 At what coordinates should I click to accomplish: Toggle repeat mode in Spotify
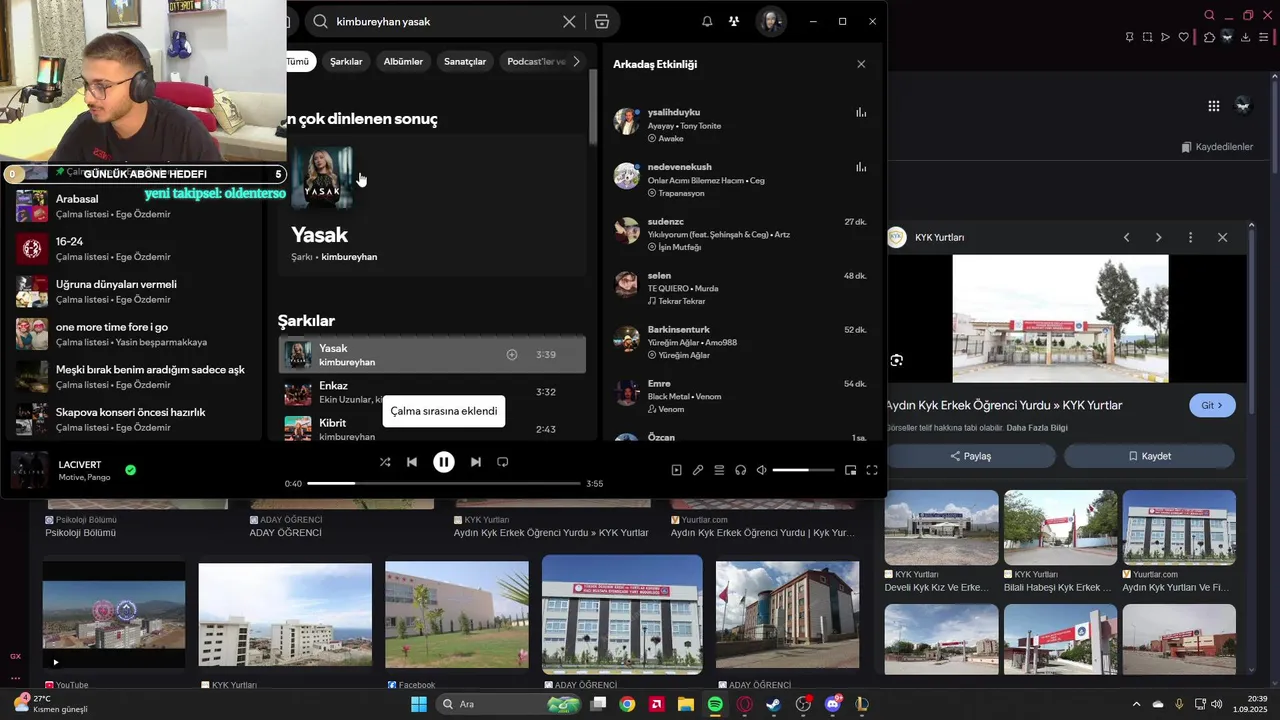503,462
